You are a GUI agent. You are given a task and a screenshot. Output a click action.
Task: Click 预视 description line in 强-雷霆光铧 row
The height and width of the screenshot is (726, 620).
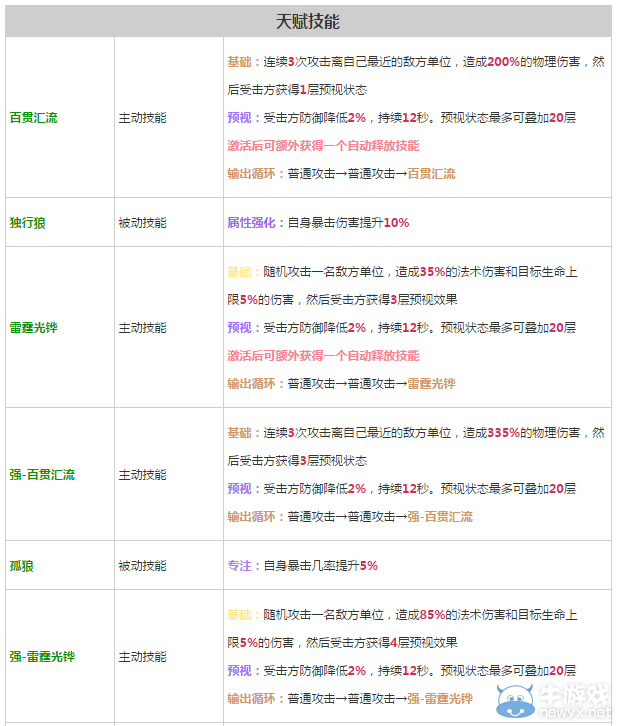point(401,670)
